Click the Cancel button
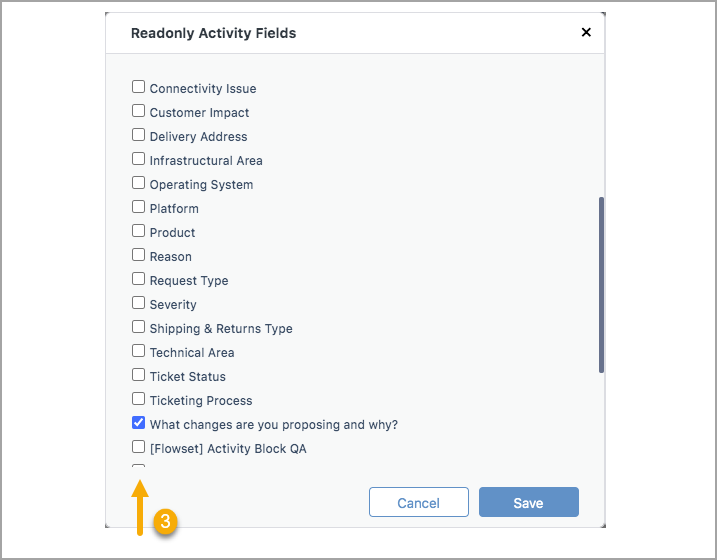Image resolution: width=717 pixels, height=560 pixels. click(x=418, y=502)
